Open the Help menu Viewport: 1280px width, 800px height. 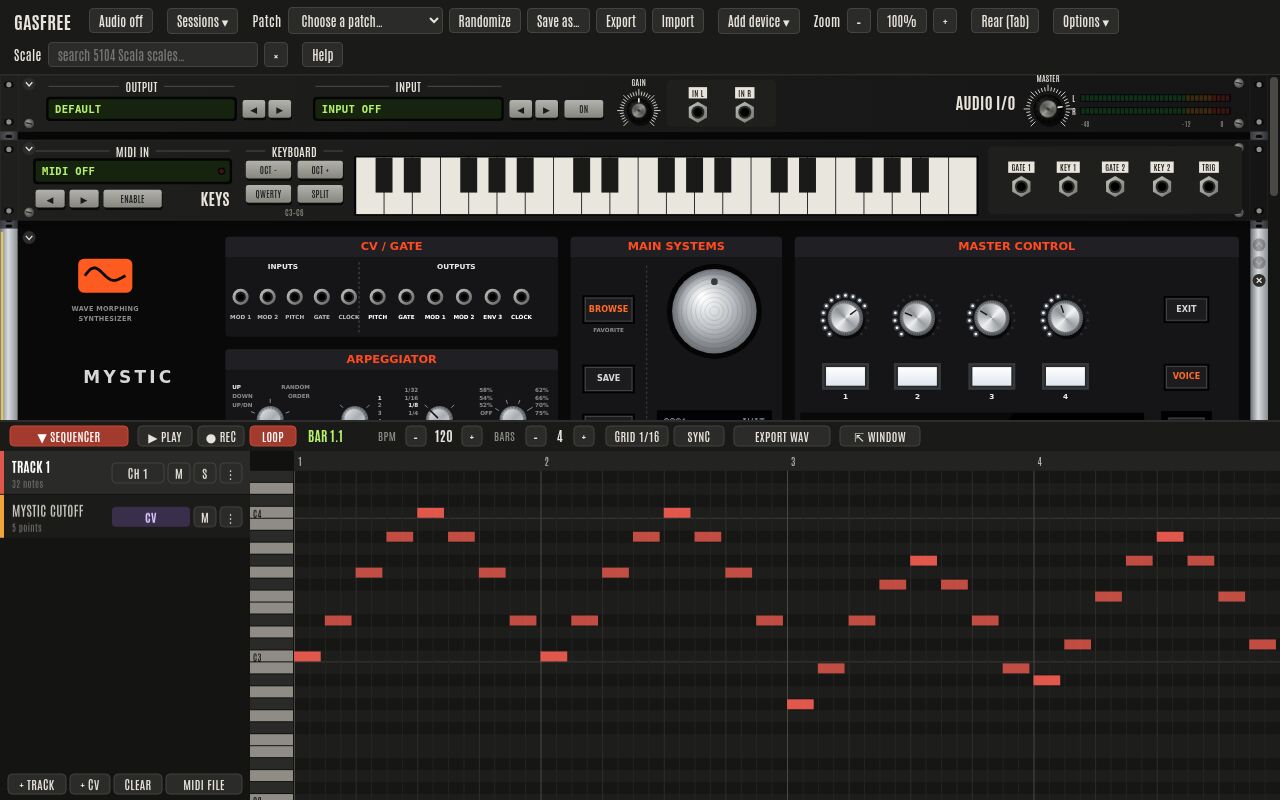click(x=322, y=55)
